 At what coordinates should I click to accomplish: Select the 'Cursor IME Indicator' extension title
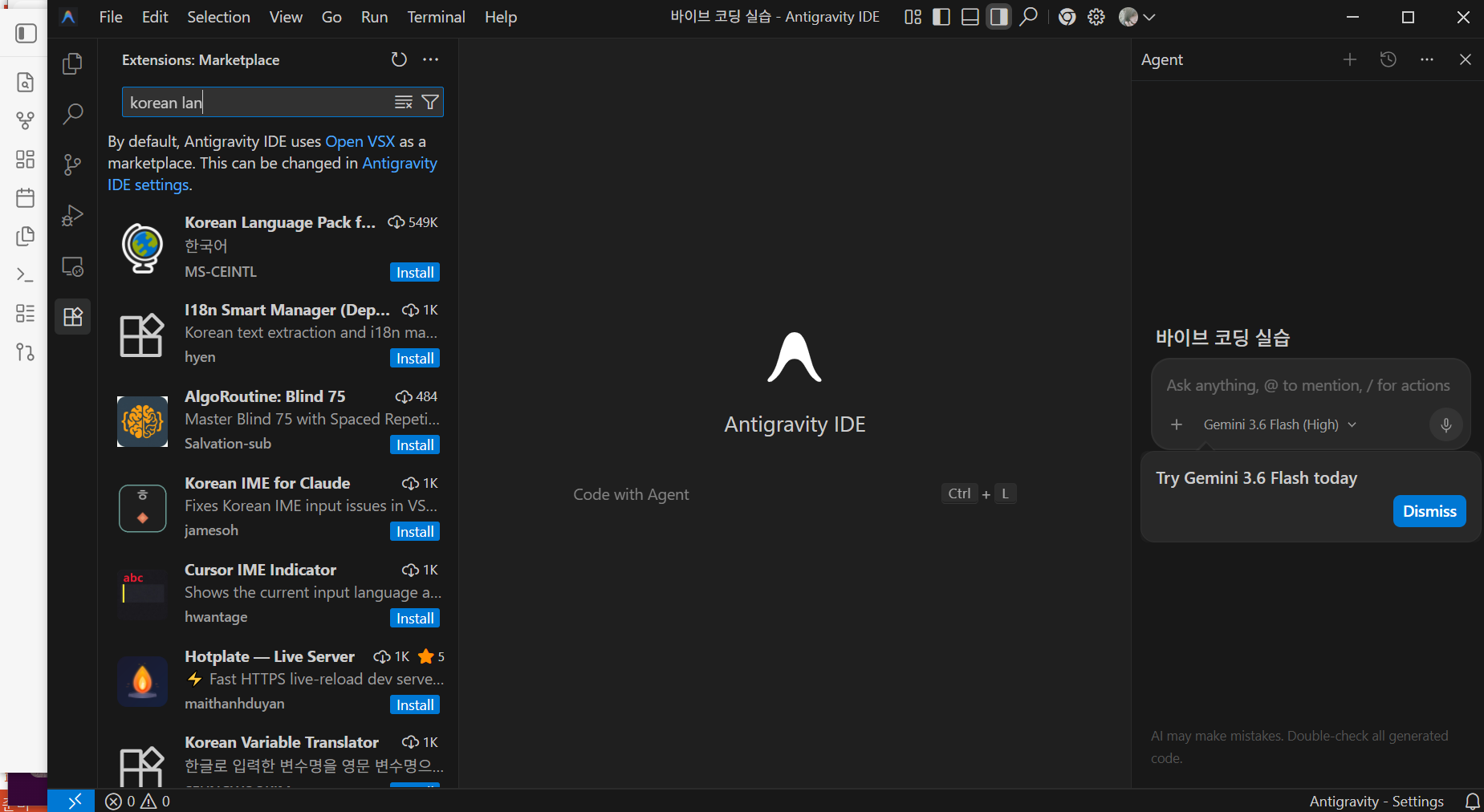point(260,570)
